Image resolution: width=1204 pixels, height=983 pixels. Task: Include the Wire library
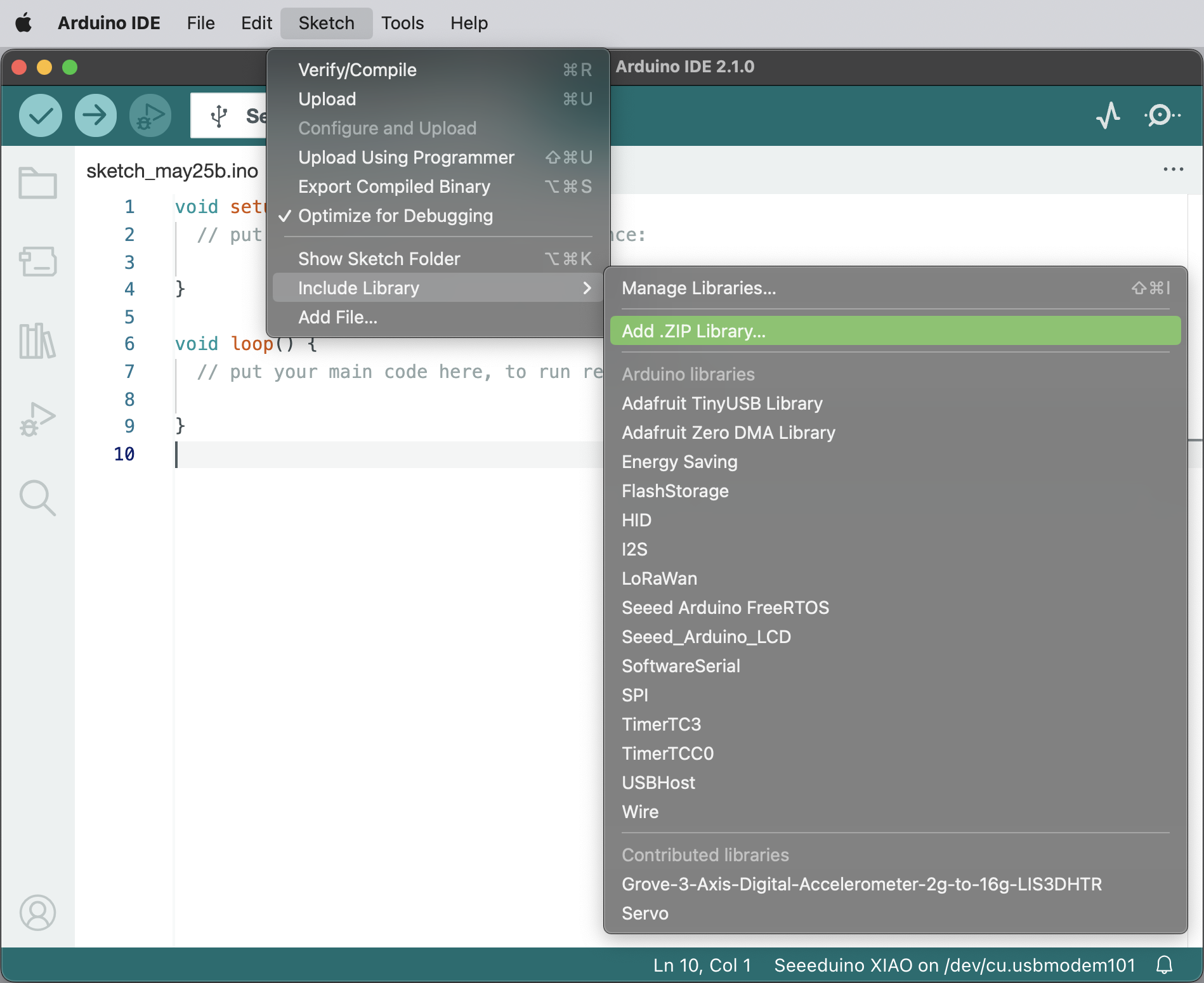(x=896, y=812)
